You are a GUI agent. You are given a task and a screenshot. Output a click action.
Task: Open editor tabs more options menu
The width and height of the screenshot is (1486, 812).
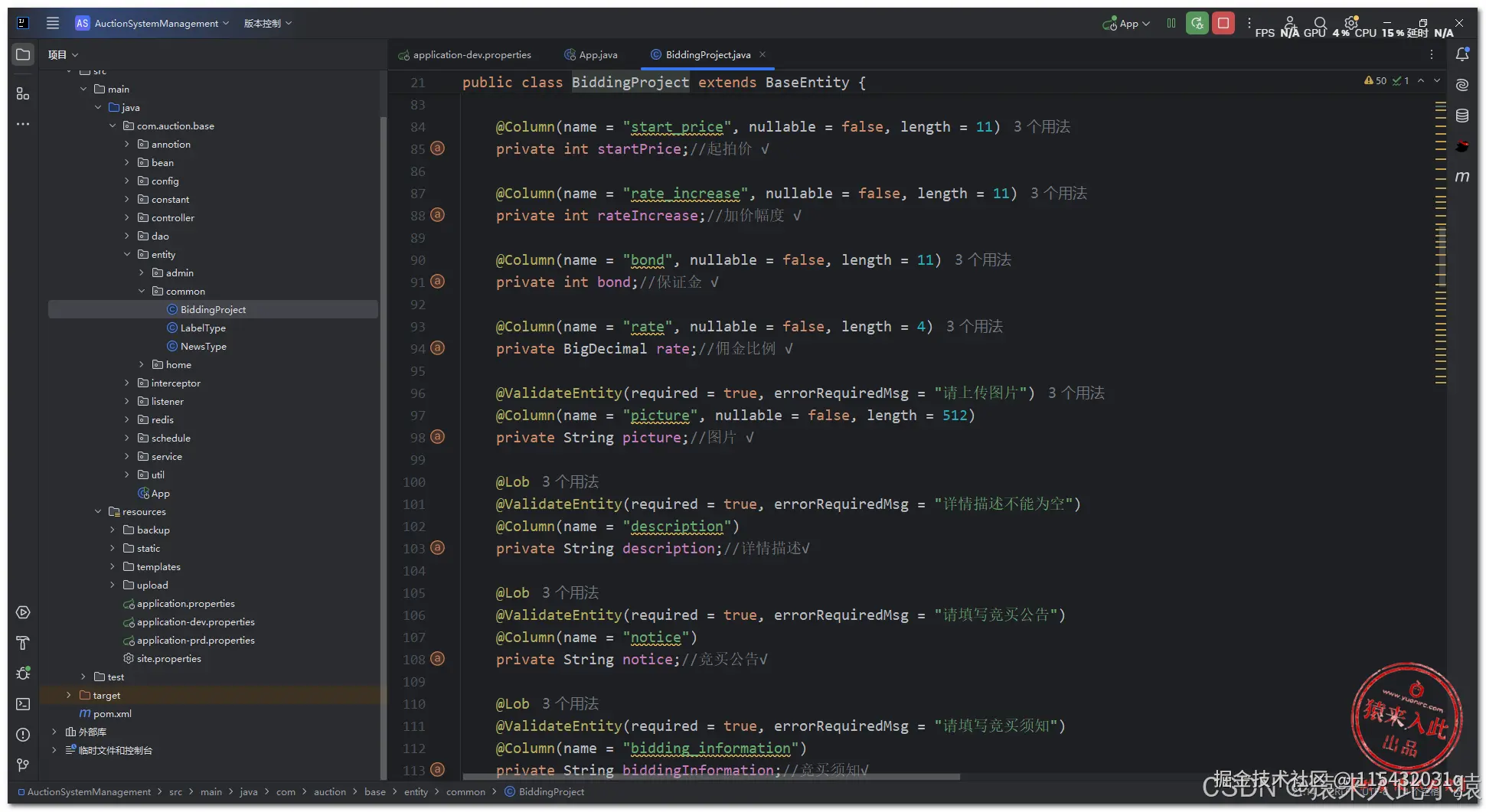pos(1432,54)
